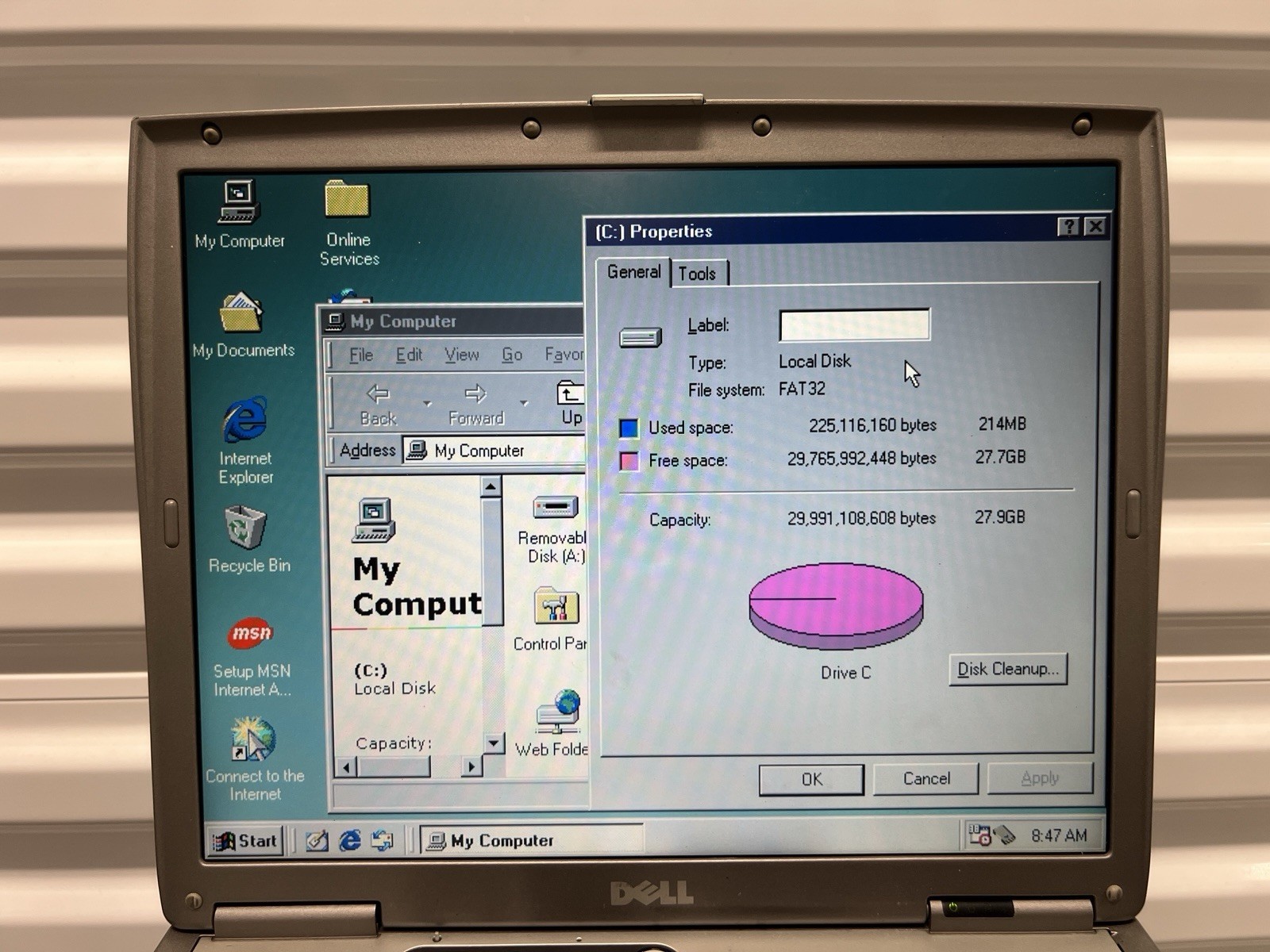Click the My Computer title bar icon
The width and height of the screenshot is (1270, 952).
point(336,321)
